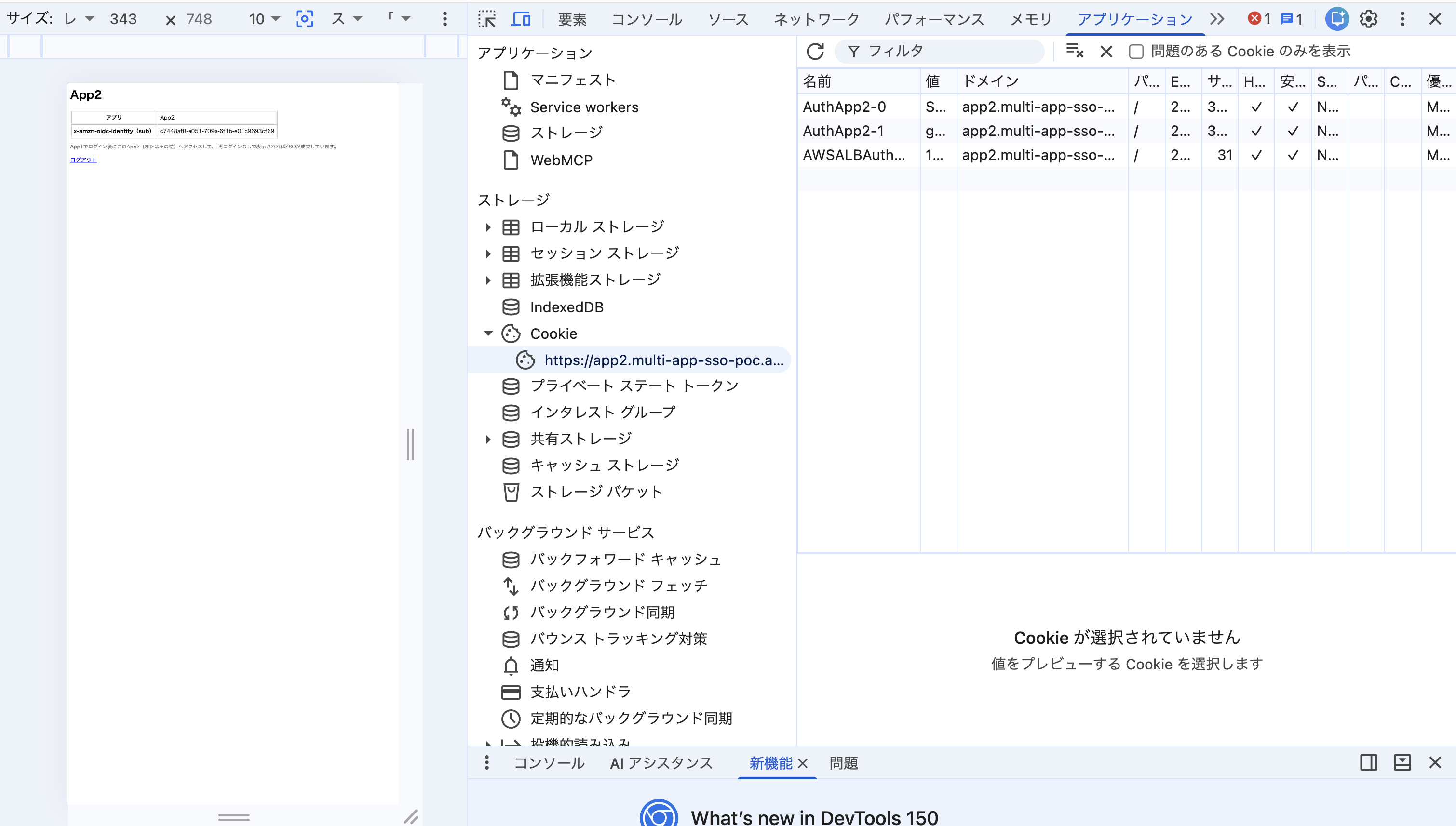Switch to Performance (パフォーマンス) tab
The width and height of the screenshot is (1456, 826).
pos(934,20)
